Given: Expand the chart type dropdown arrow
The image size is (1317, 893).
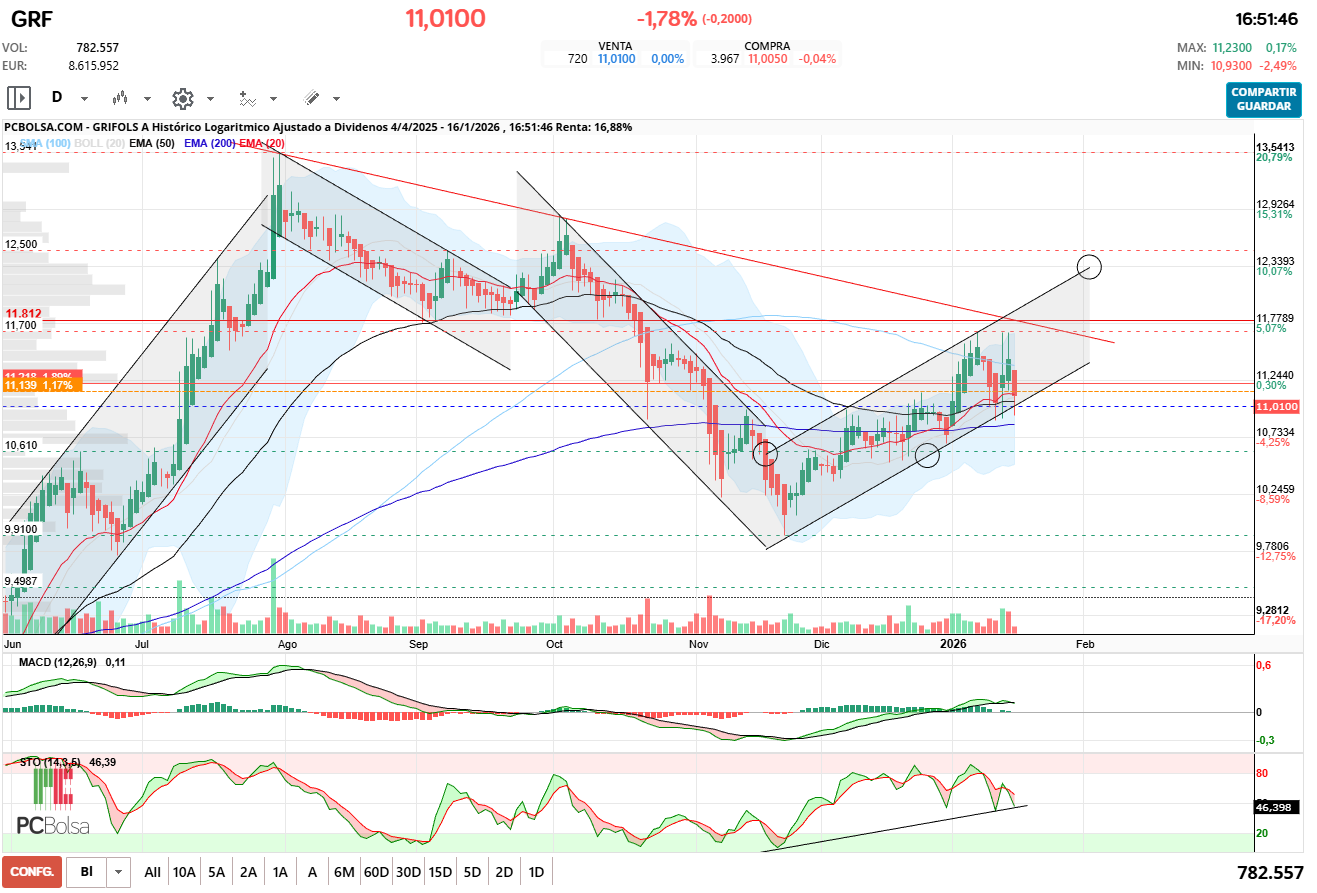Looking at the screenshot, I should pos(147,99).
